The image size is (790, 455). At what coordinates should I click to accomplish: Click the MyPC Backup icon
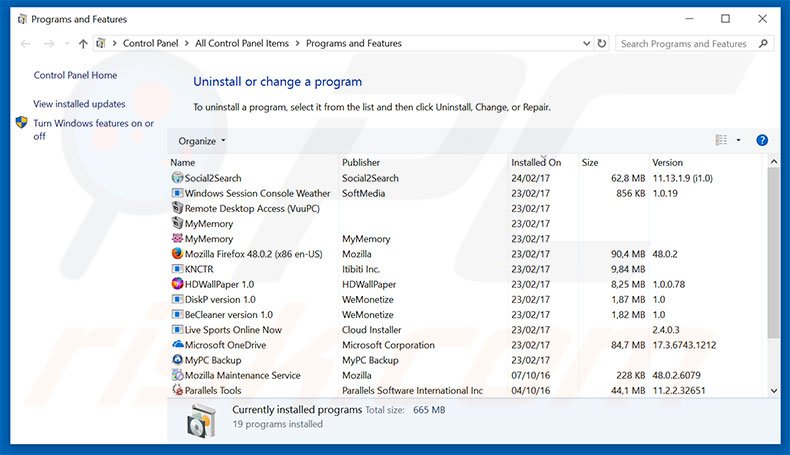point(177,360)
